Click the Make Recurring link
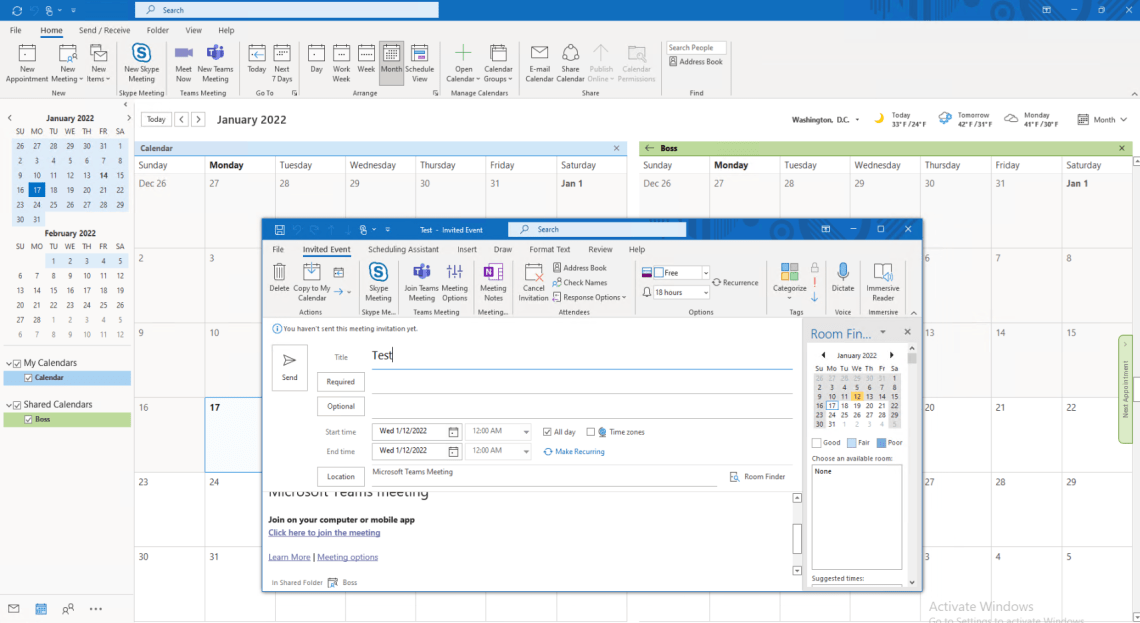 pyautogui.click(x=574, y=452)
